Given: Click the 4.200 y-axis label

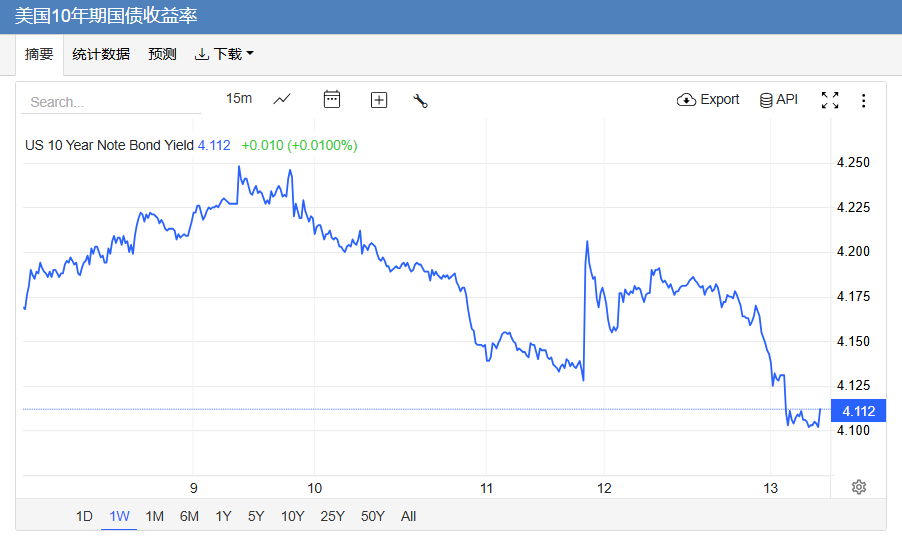Looking at the screenshot, I should [853, 251].
